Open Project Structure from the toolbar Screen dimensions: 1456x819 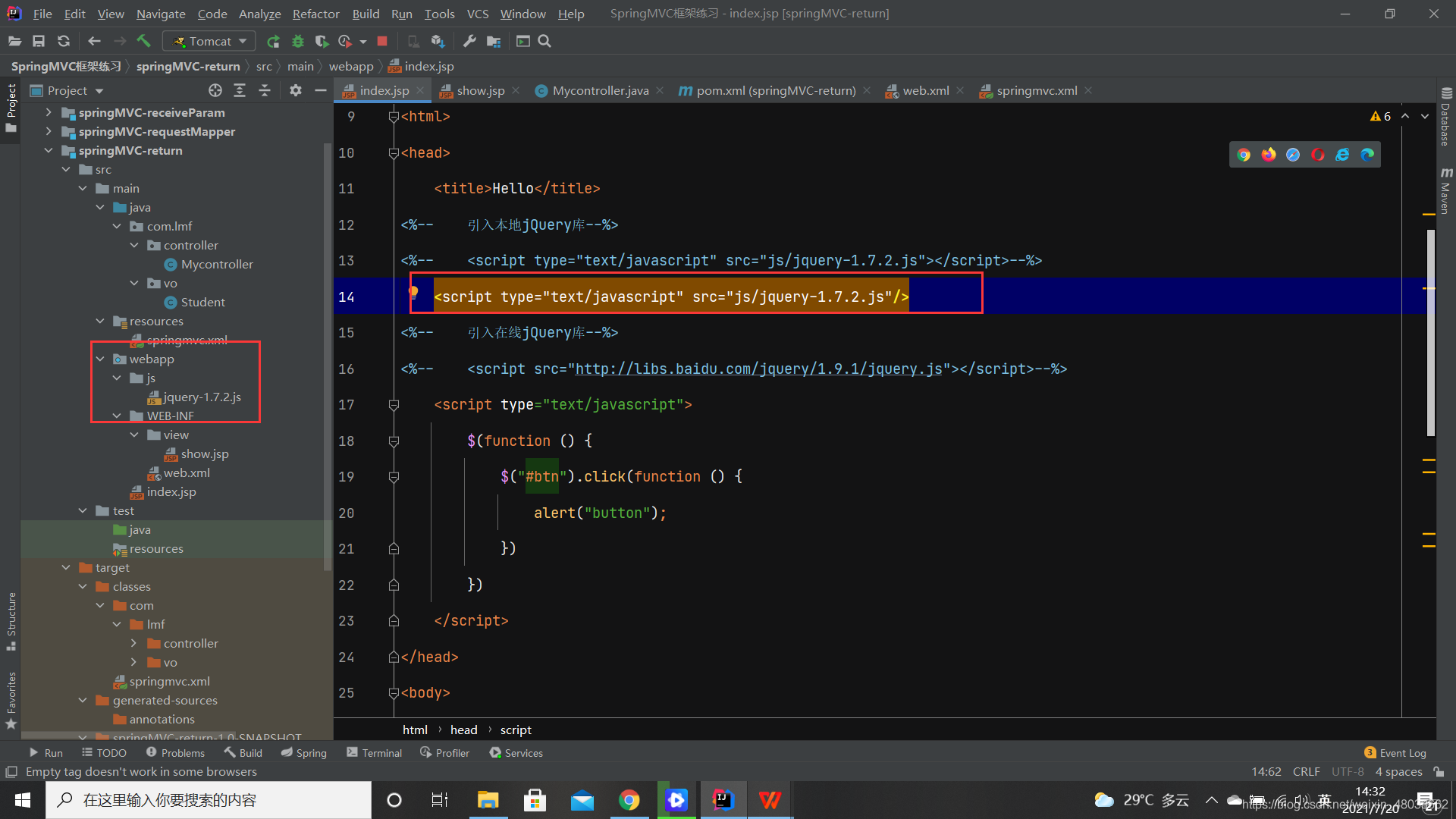[x=494, y=41]
